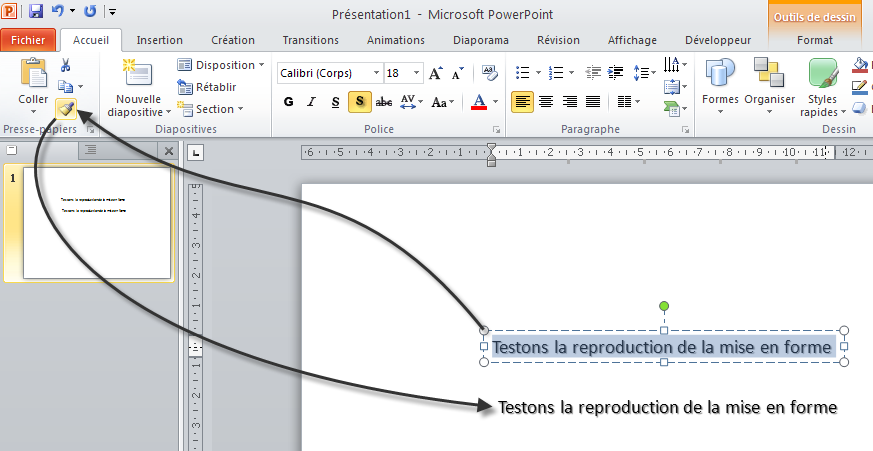Screen dimensions: 873x451
Task: Toggle bold formatting with G button
Action: click(x=289, y=102)
